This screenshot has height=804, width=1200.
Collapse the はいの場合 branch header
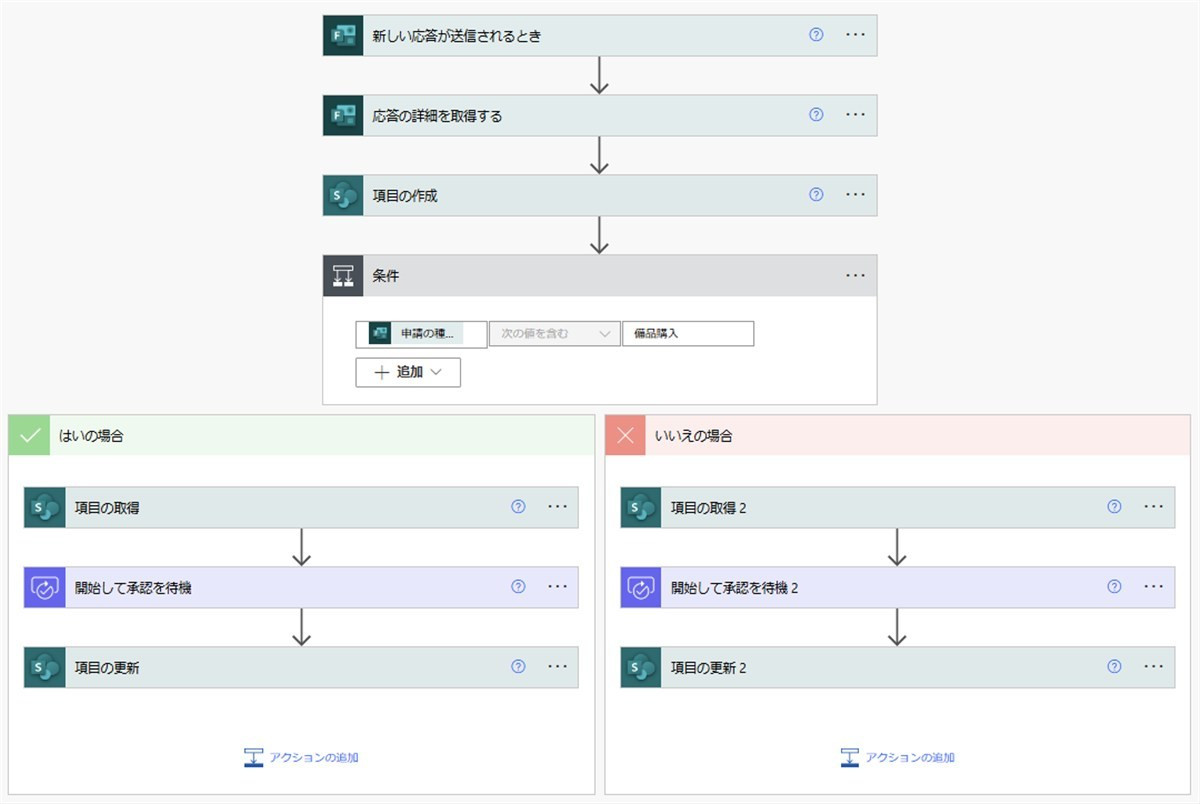click(x=300, y=436)
